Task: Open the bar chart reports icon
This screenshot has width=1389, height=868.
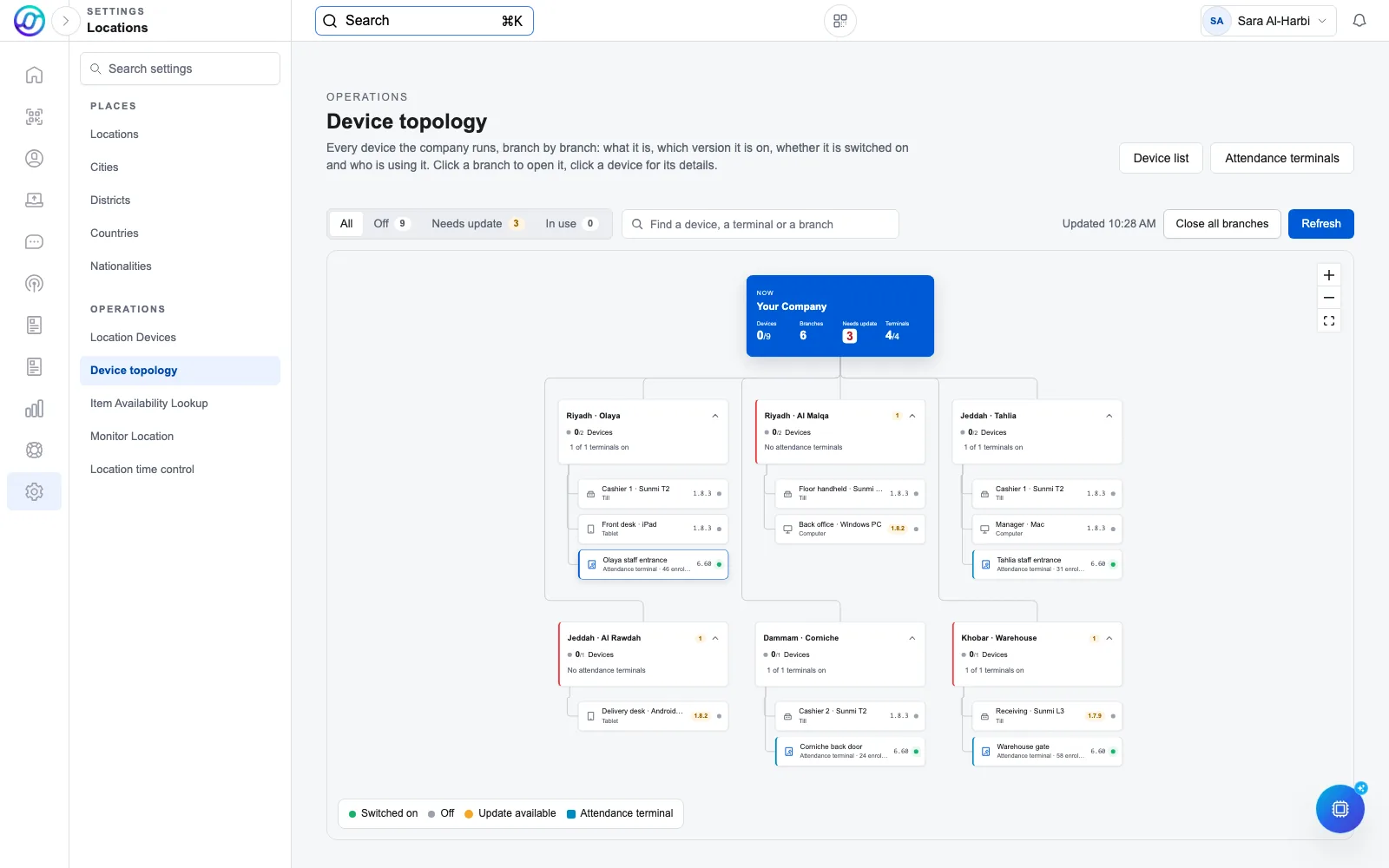Action: tap(34, 408)
